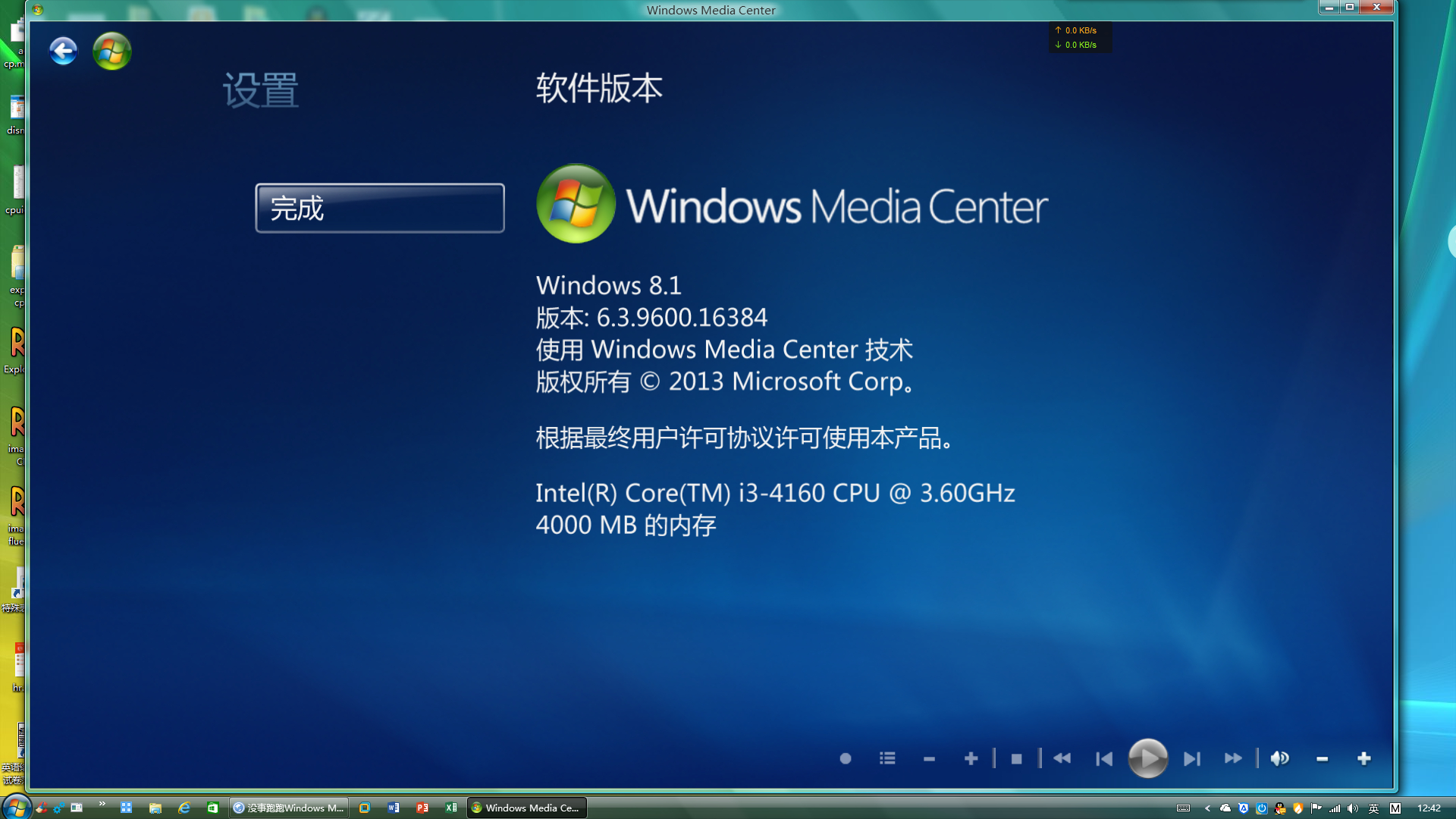The width and height of the screenshot is (1456, 819).
Task: Open File Explorer folder icon on taskbar
Action: coord(155,808)
